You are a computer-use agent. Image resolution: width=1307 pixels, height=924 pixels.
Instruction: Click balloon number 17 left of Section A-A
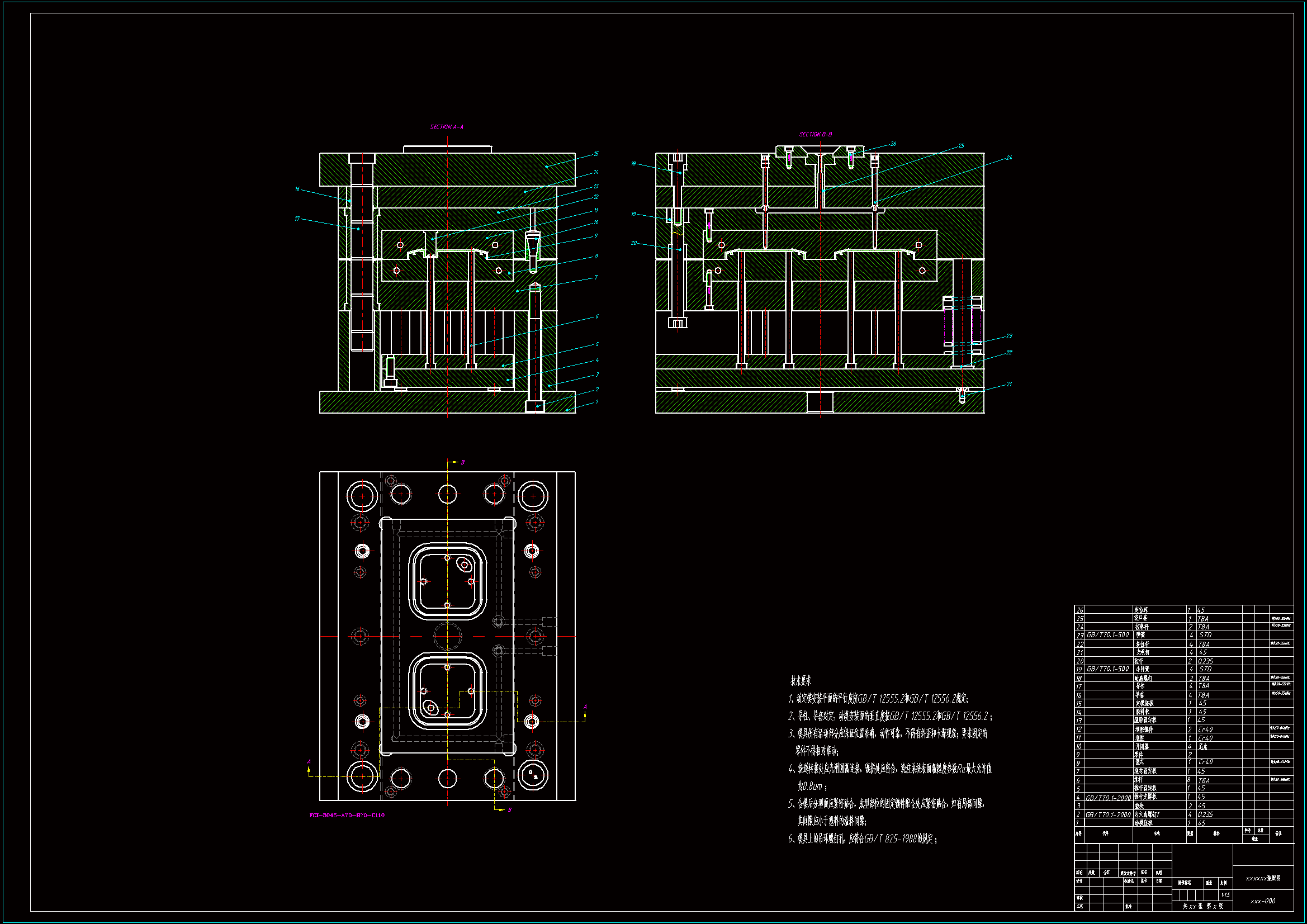(x=297, y=219)
